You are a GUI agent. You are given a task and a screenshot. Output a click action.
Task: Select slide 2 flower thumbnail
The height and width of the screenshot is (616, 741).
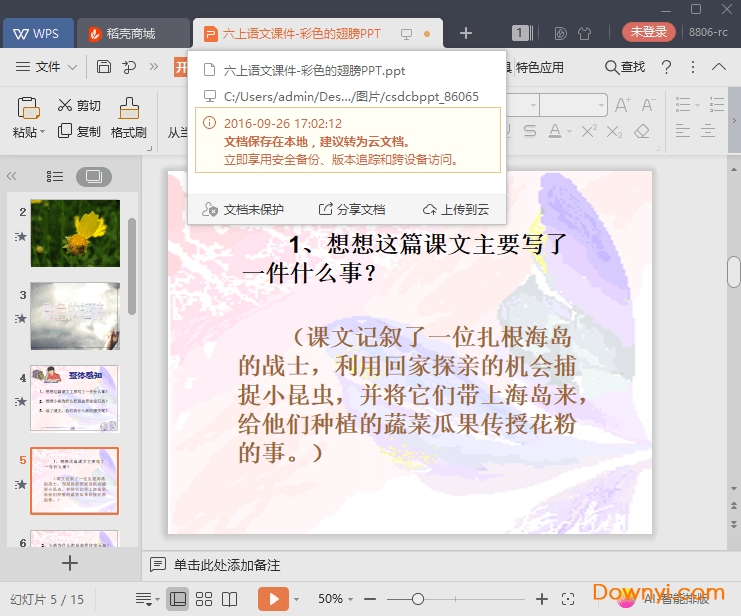[x=75, y=233]
